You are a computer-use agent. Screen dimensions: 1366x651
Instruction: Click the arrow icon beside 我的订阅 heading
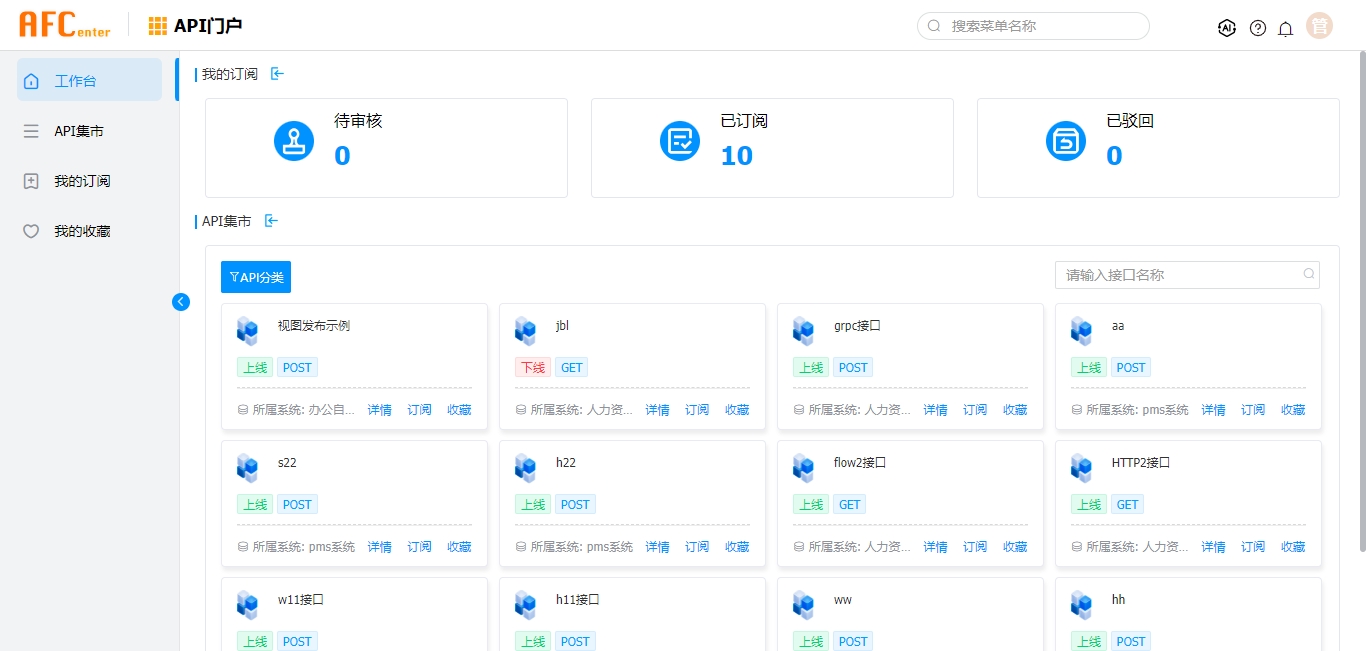[277, 73]
